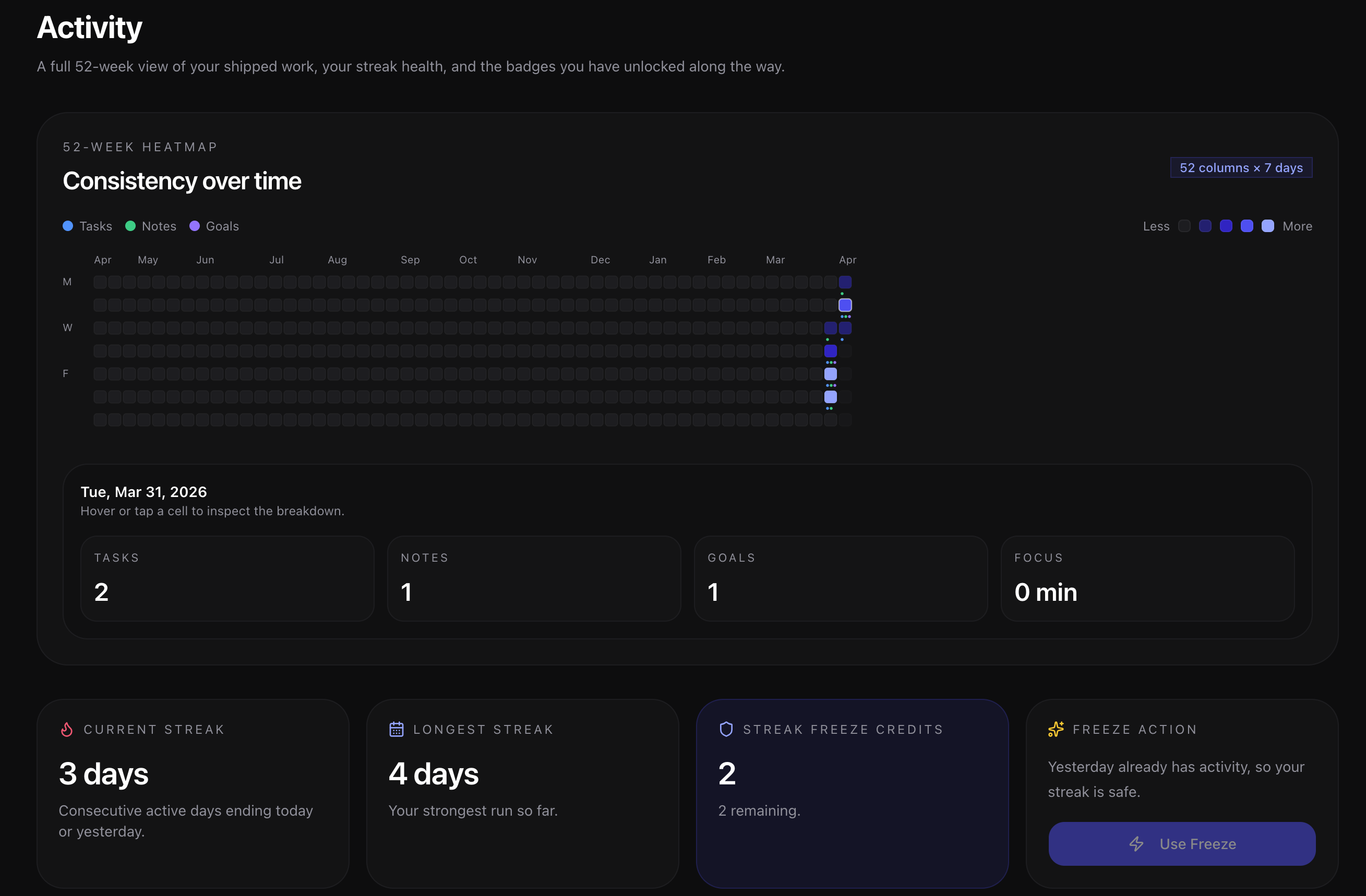
Task: Click the lightest swatch next to More
Action: click(x=1268, y=226)
